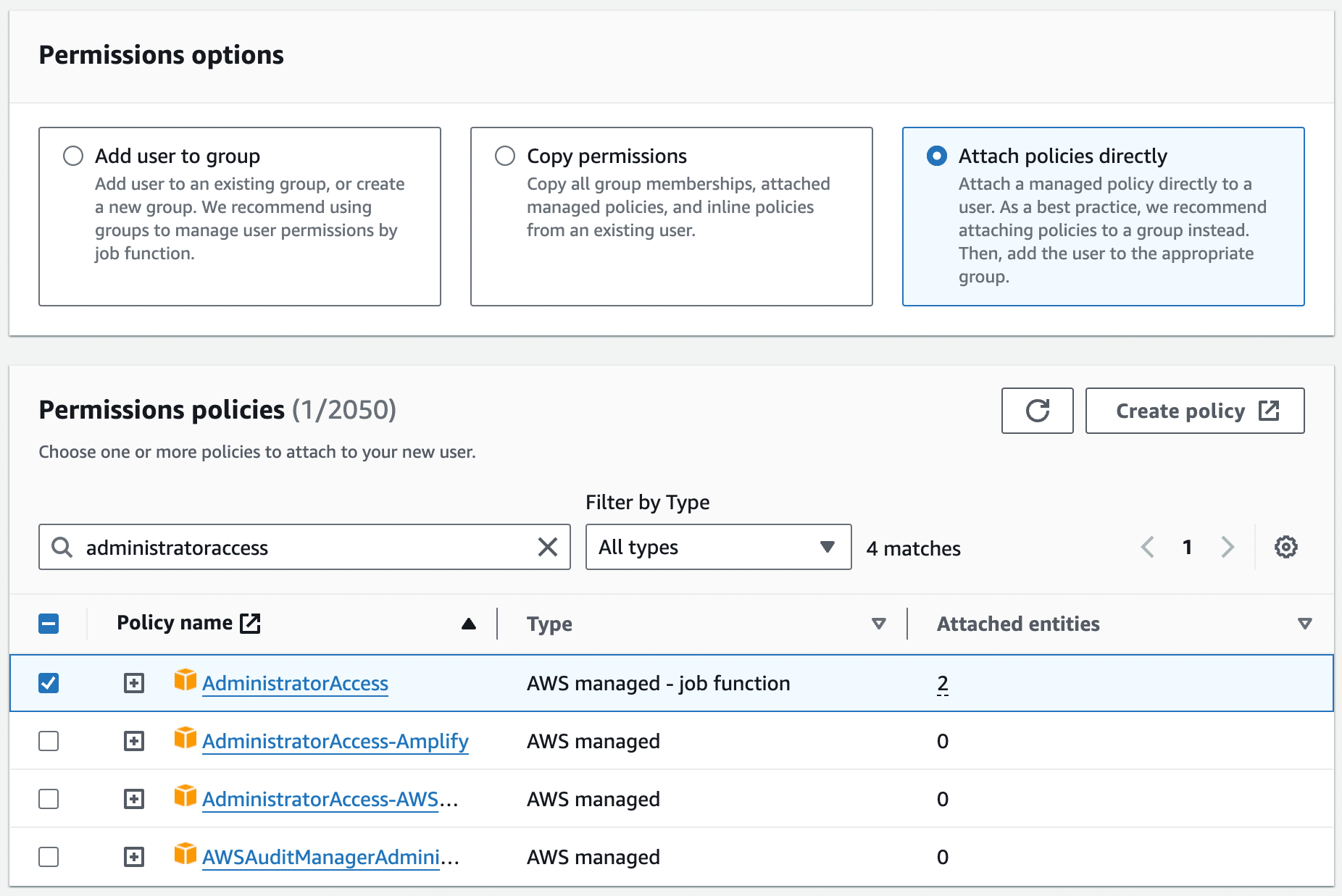The width and height of the screenshot is (1342, 896).
Task: Click the 4 matches text
Action: pos(914,548)
